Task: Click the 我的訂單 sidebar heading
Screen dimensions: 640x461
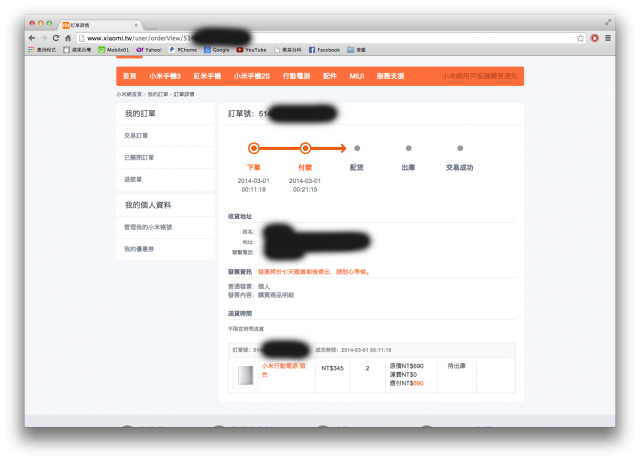Action: [x=140, y=114]
